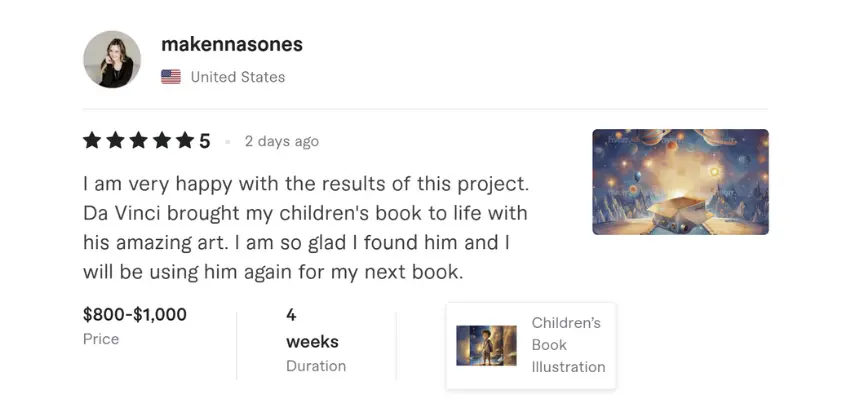Screen dimensions: 850x420
Task: Open the space-themed review image thumbnail
Action: [x=680, y=182]
